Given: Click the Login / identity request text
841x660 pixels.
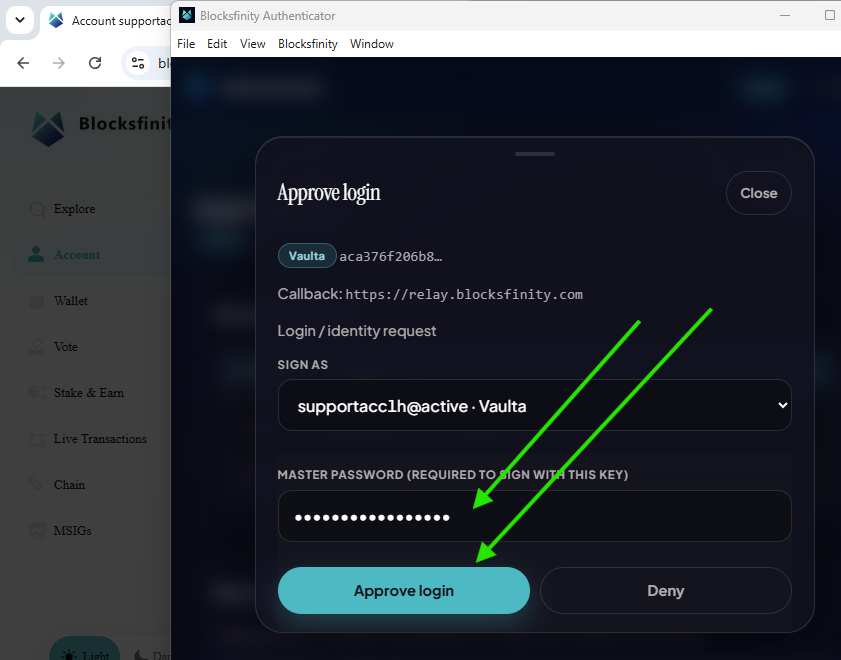Looking at the screenshot, I should tap(357, 331).
